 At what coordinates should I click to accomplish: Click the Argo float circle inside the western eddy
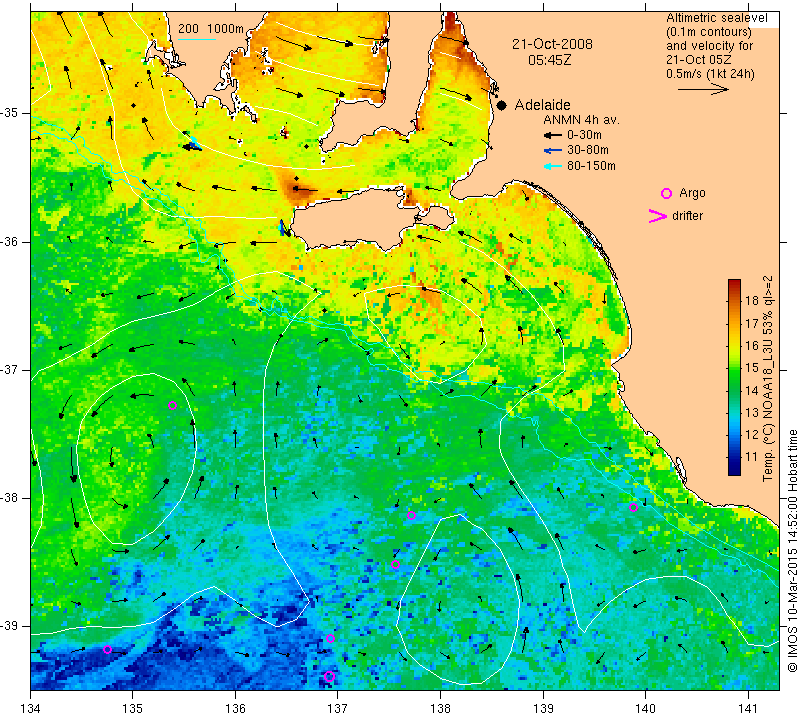tap(172, 406)
